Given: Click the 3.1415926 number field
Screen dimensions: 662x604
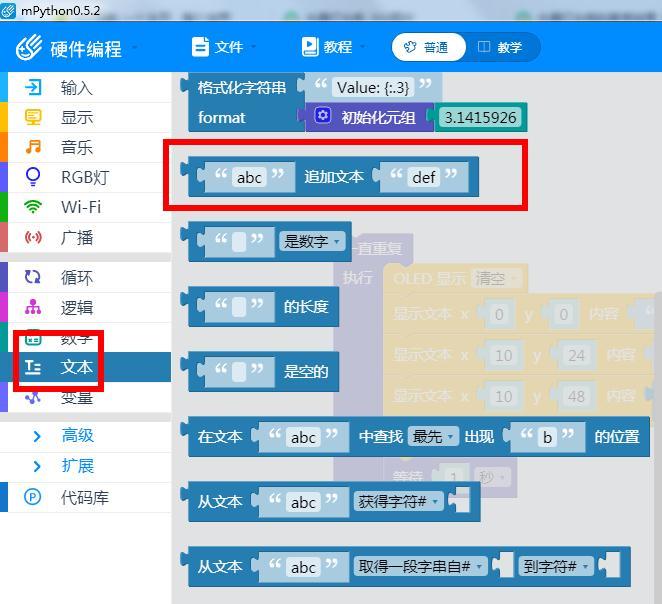Looking at the screenshot, I should [x=481, y=117].
